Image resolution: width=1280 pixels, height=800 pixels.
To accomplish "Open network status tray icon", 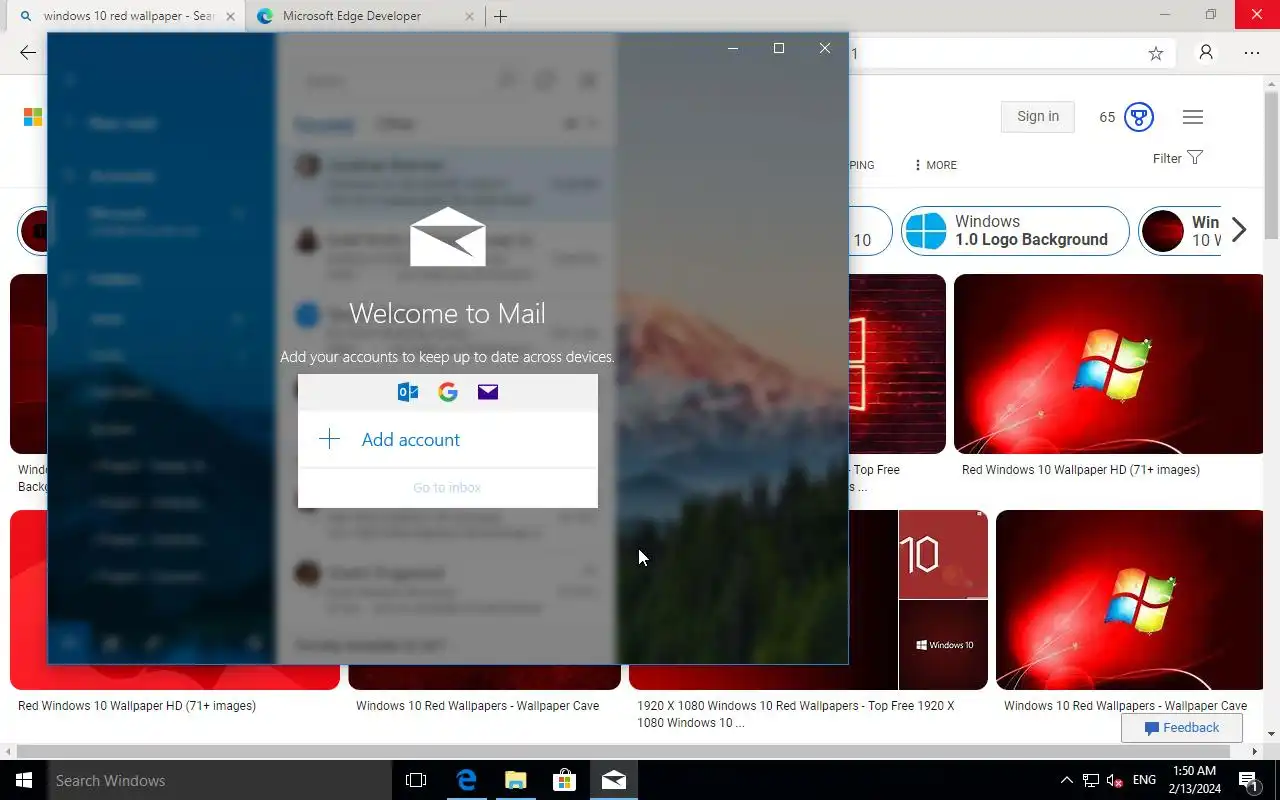I will [x=1091, y=780].
